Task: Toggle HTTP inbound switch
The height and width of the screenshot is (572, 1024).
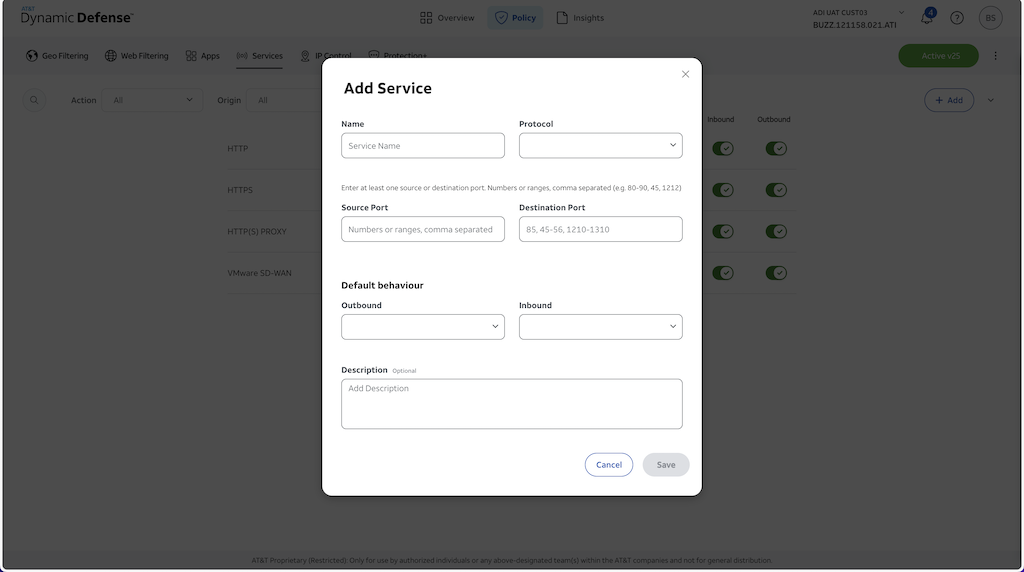Action: [723, 148]
